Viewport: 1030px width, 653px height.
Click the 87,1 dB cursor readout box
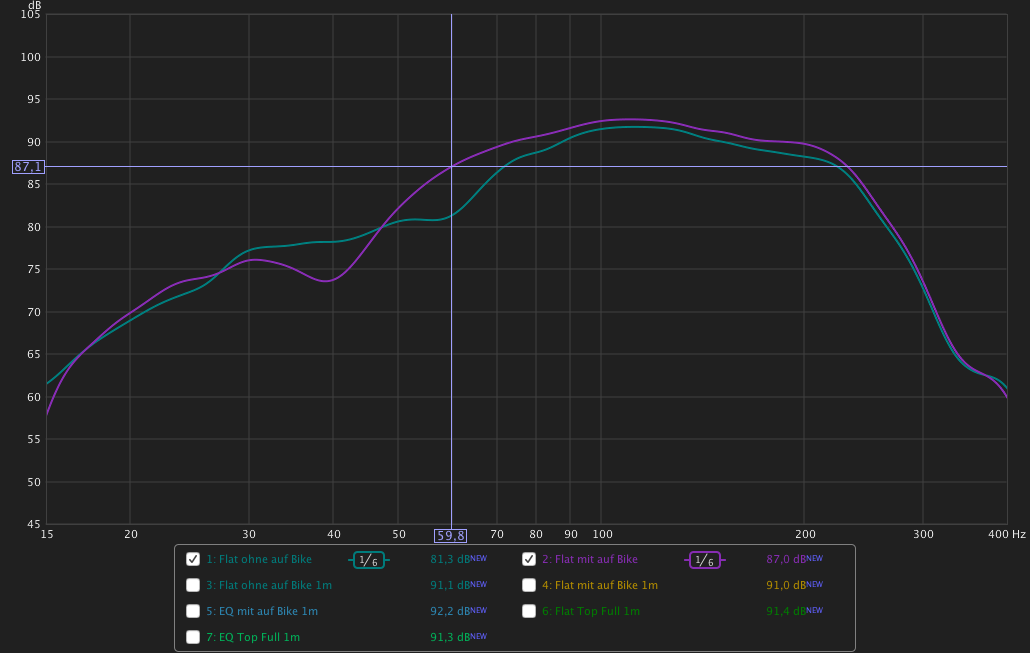[28, 167]
